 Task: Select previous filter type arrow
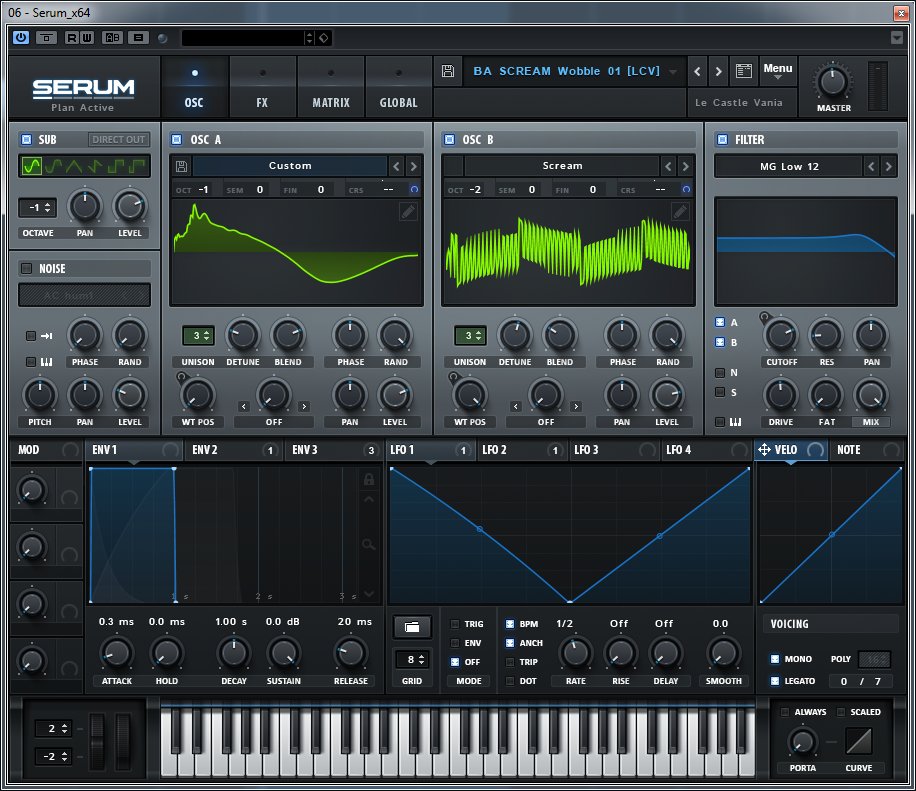coord(871,166)
